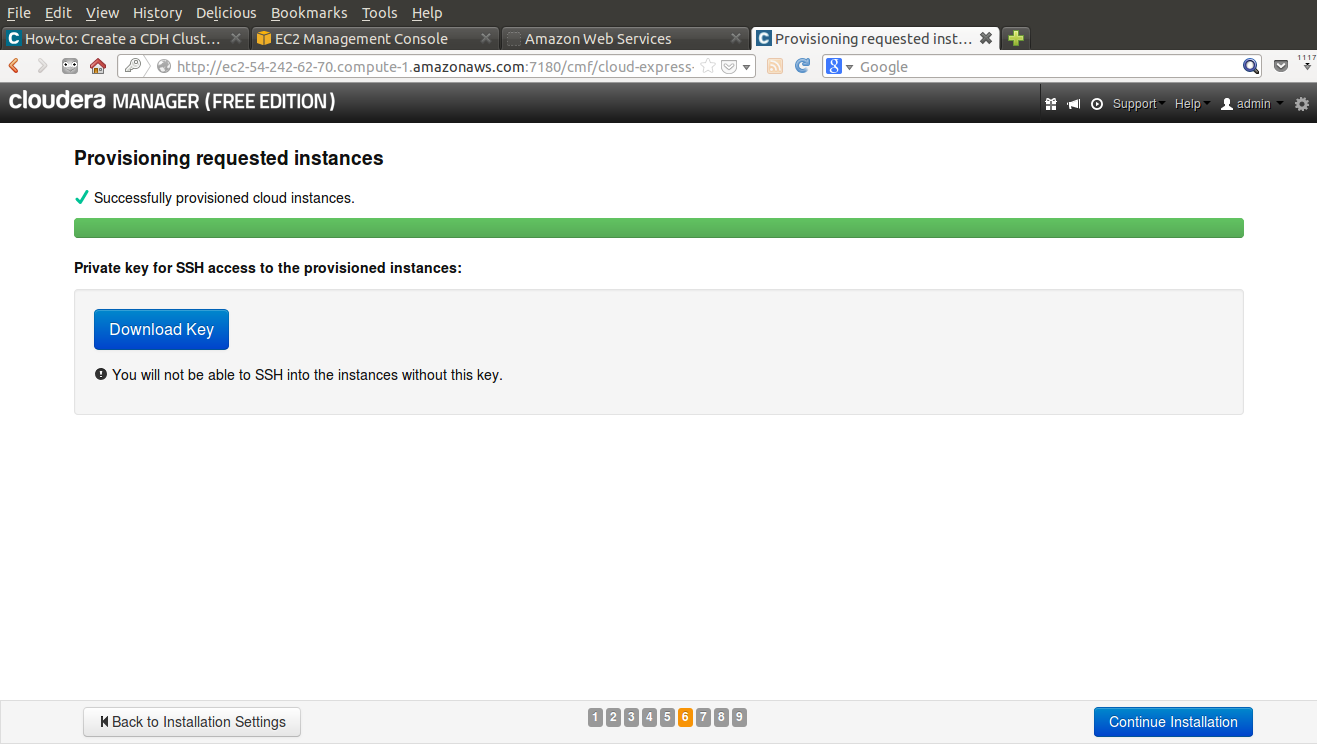Viewport: 1317px width, 744px height.
Task: Close the Amazon Web Services tab
Action: [x=736, y=38]
